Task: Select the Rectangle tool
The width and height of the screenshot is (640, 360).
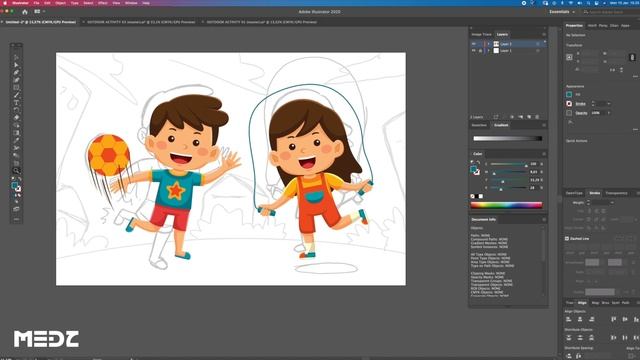Action: point(16,87)
